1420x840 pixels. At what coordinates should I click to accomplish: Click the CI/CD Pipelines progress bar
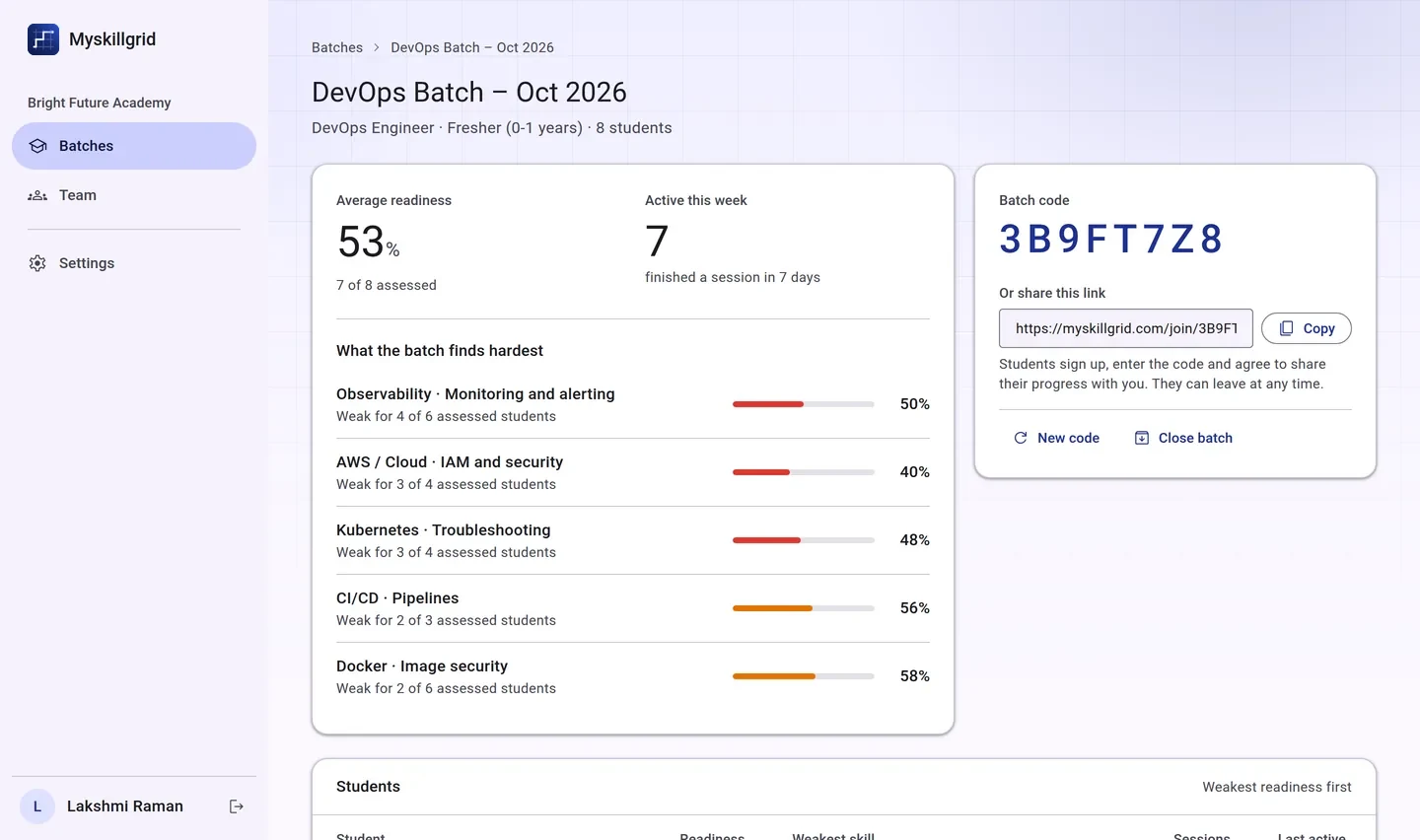pos(804,608)
